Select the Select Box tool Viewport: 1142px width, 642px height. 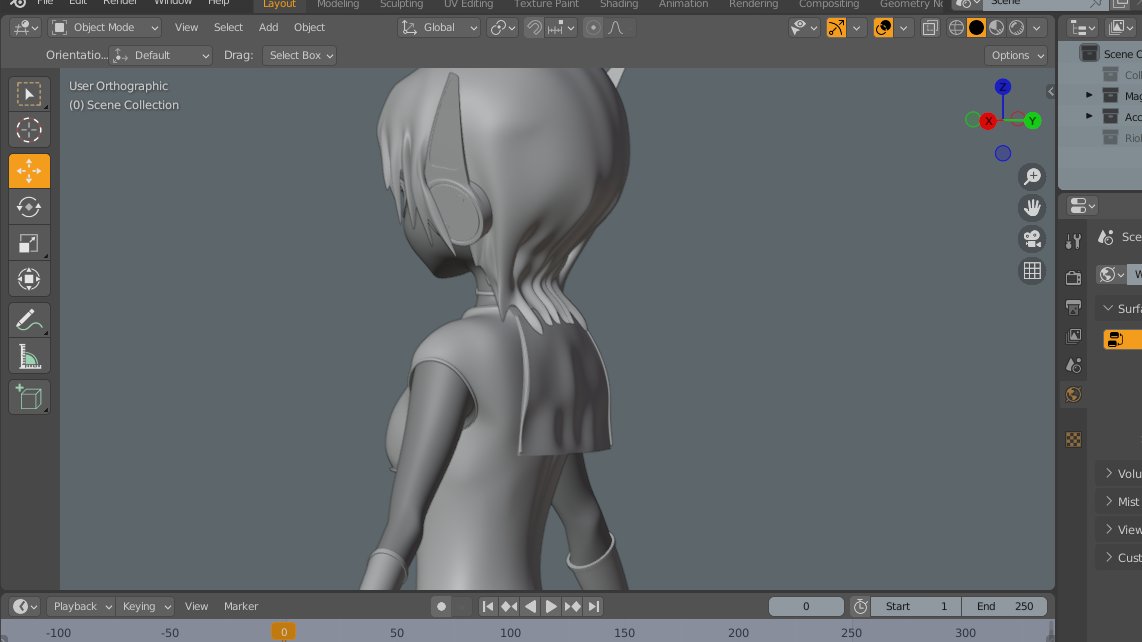pos(29,95)
